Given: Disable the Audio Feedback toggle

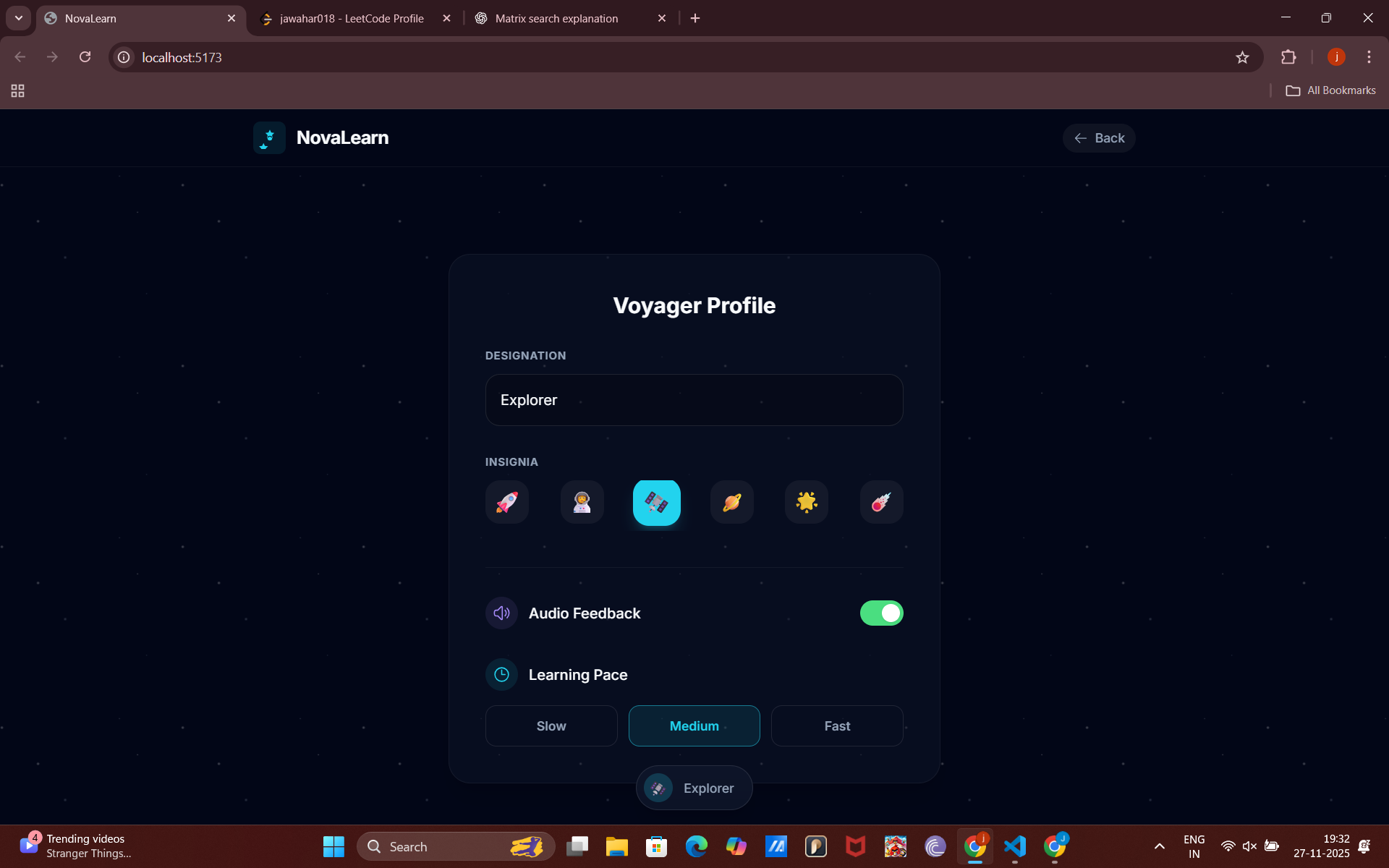Looking at the screenshot, I should [x=881, y=613].
